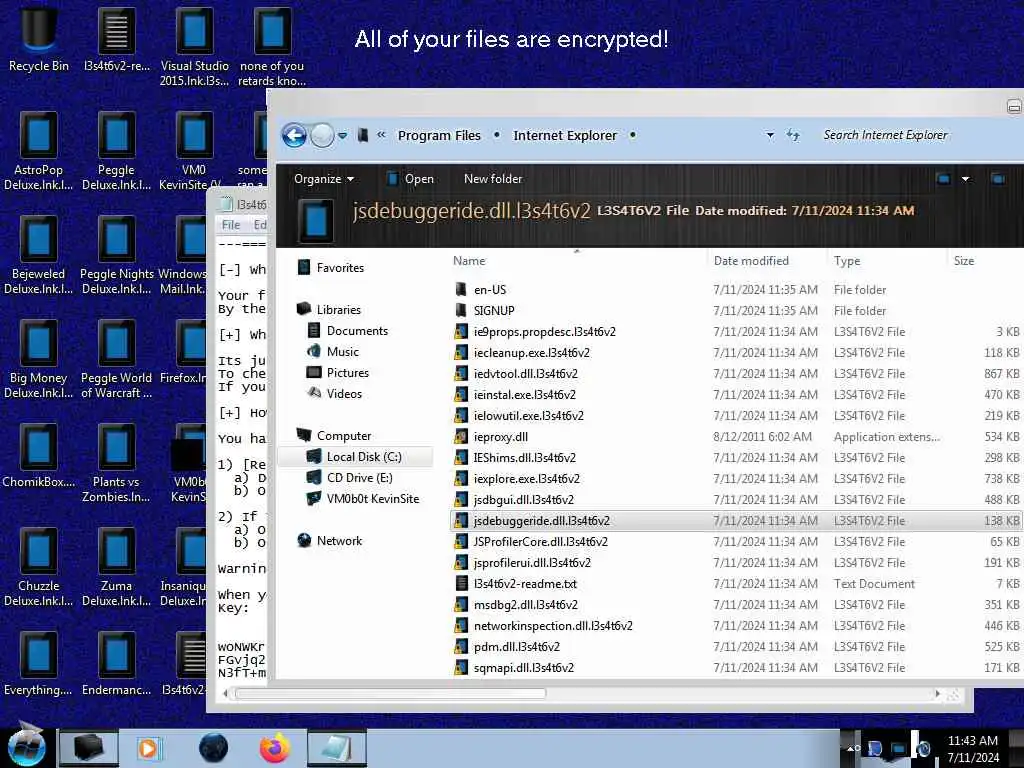Screen dimensions: 1024x768
Task: Select Videos library in navigation pane
Action: [x=334, y=394]
